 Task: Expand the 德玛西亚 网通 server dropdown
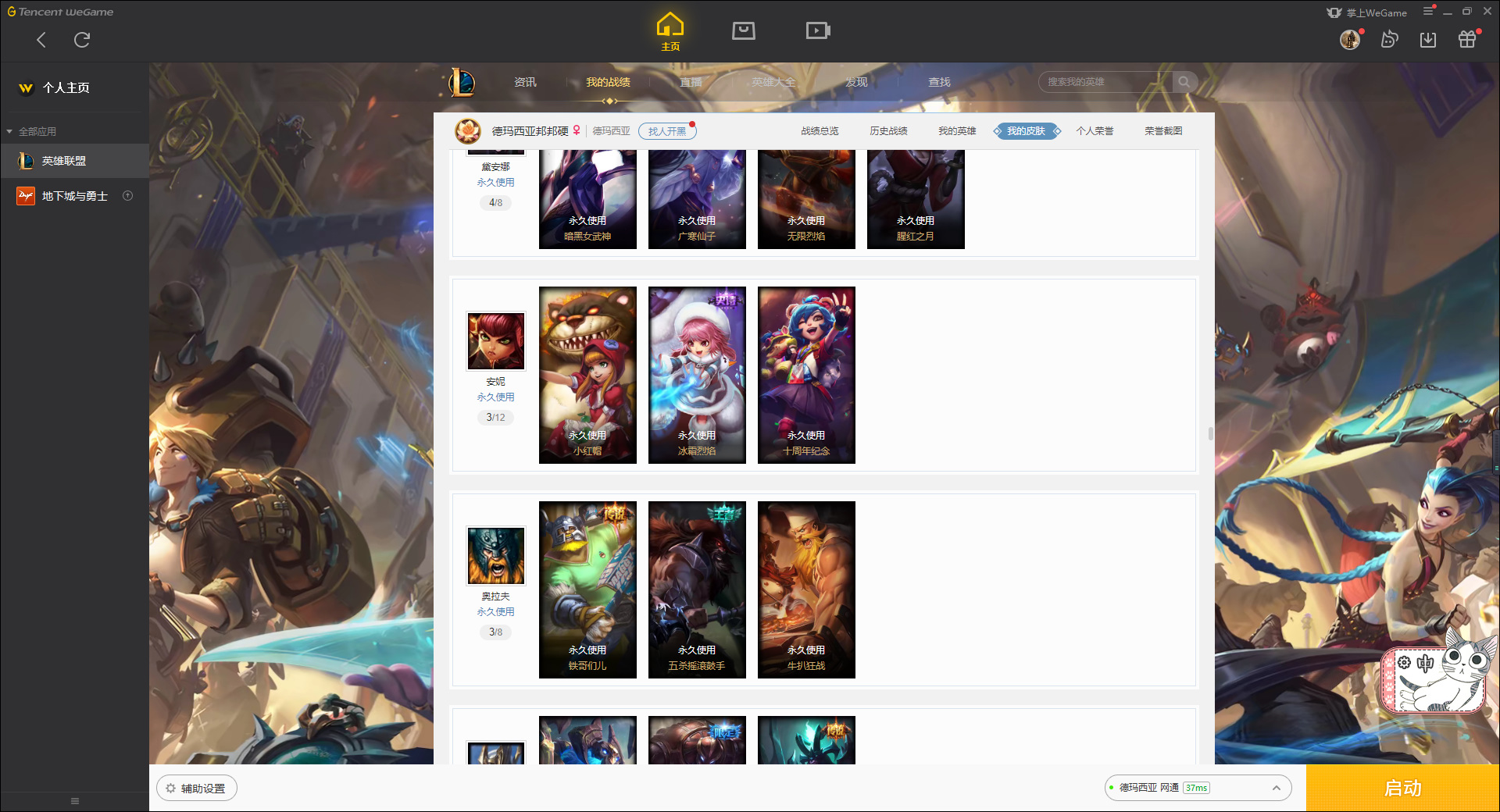point(1198,788)
